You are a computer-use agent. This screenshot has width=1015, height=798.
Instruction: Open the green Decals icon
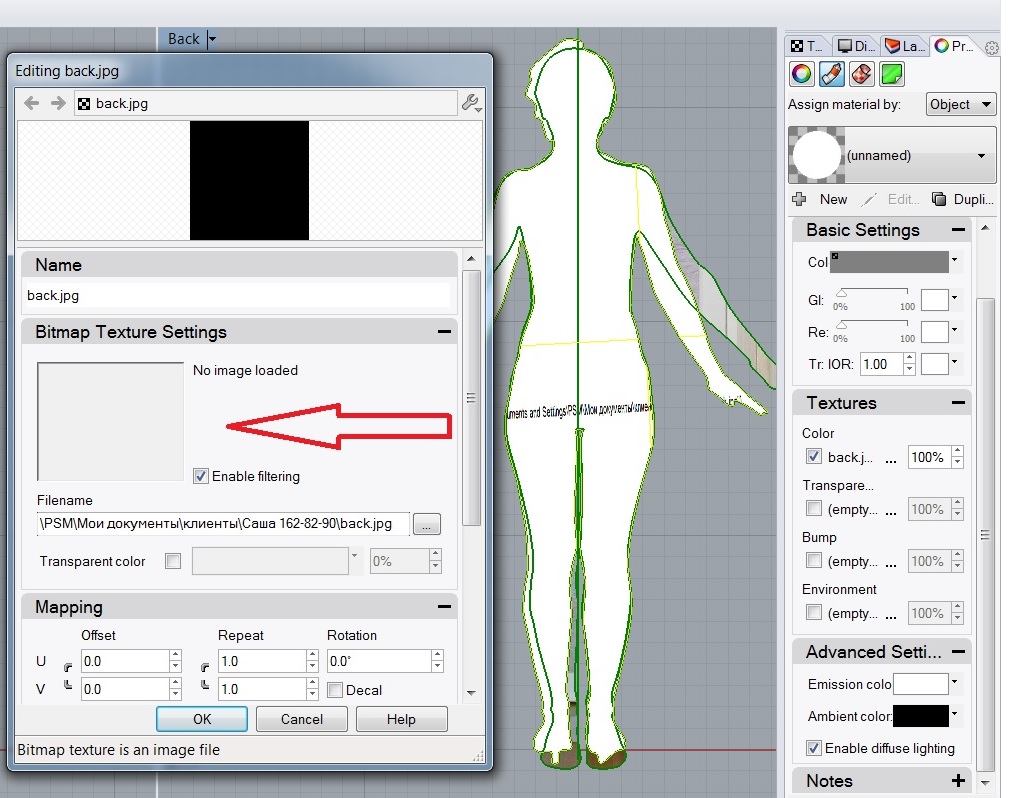click(x=892, y=74)
